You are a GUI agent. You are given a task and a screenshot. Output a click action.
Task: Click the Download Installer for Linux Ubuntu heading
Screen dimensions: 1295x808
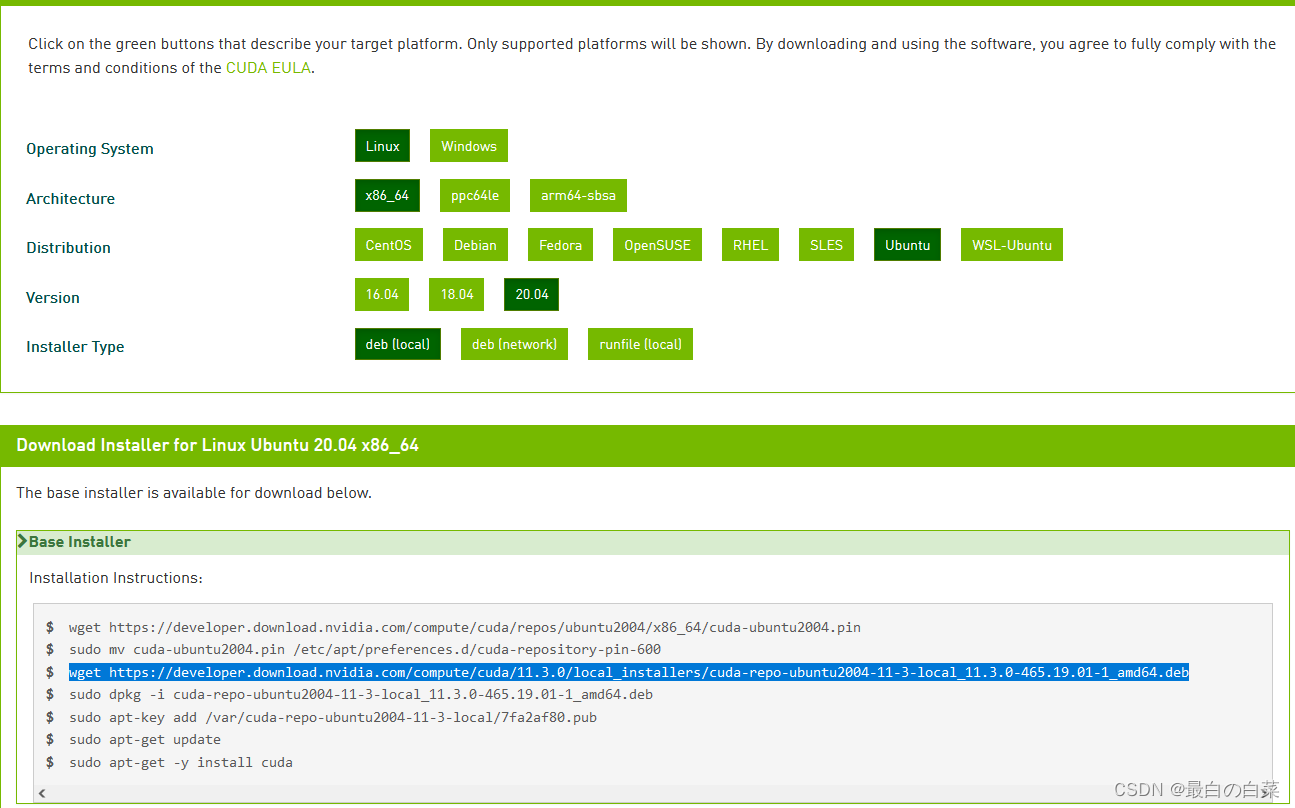[218, 445]
